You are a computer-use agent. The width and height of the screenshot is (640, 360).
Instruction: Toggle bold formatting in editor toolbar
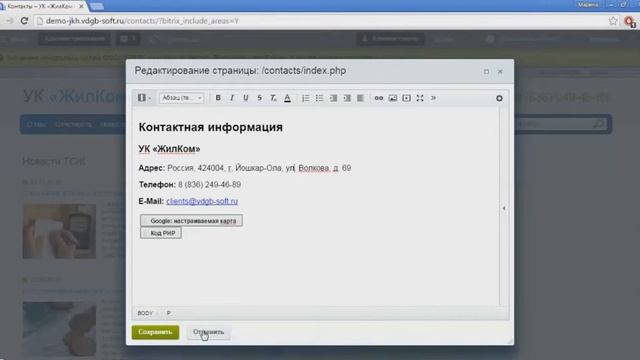[218, 98]
